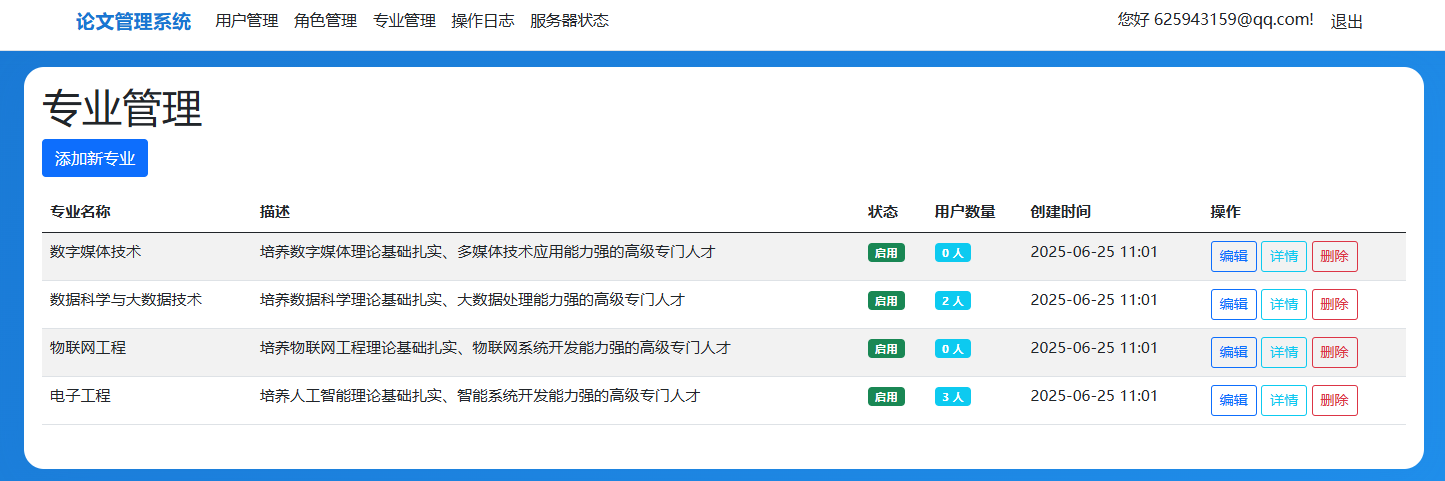Screen dimensions: 1445x481
Task: Click the 状态 column header
Action: coord(883,212)
